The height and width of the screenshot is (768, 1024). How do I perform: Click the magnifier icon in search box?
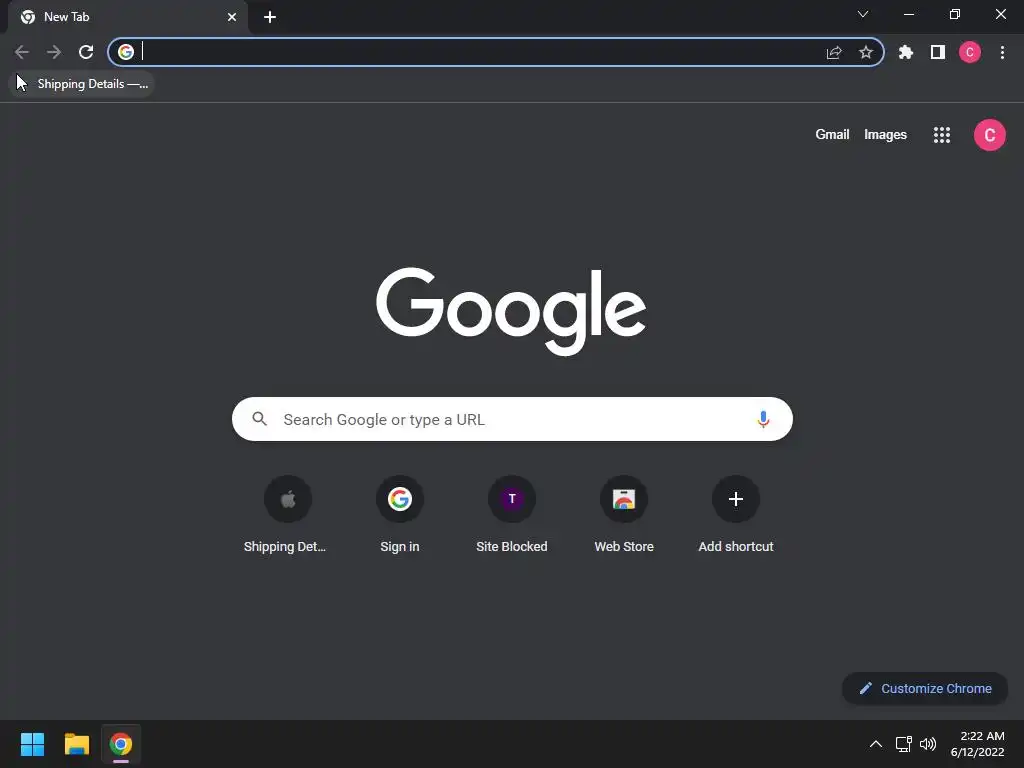[260, 419]
